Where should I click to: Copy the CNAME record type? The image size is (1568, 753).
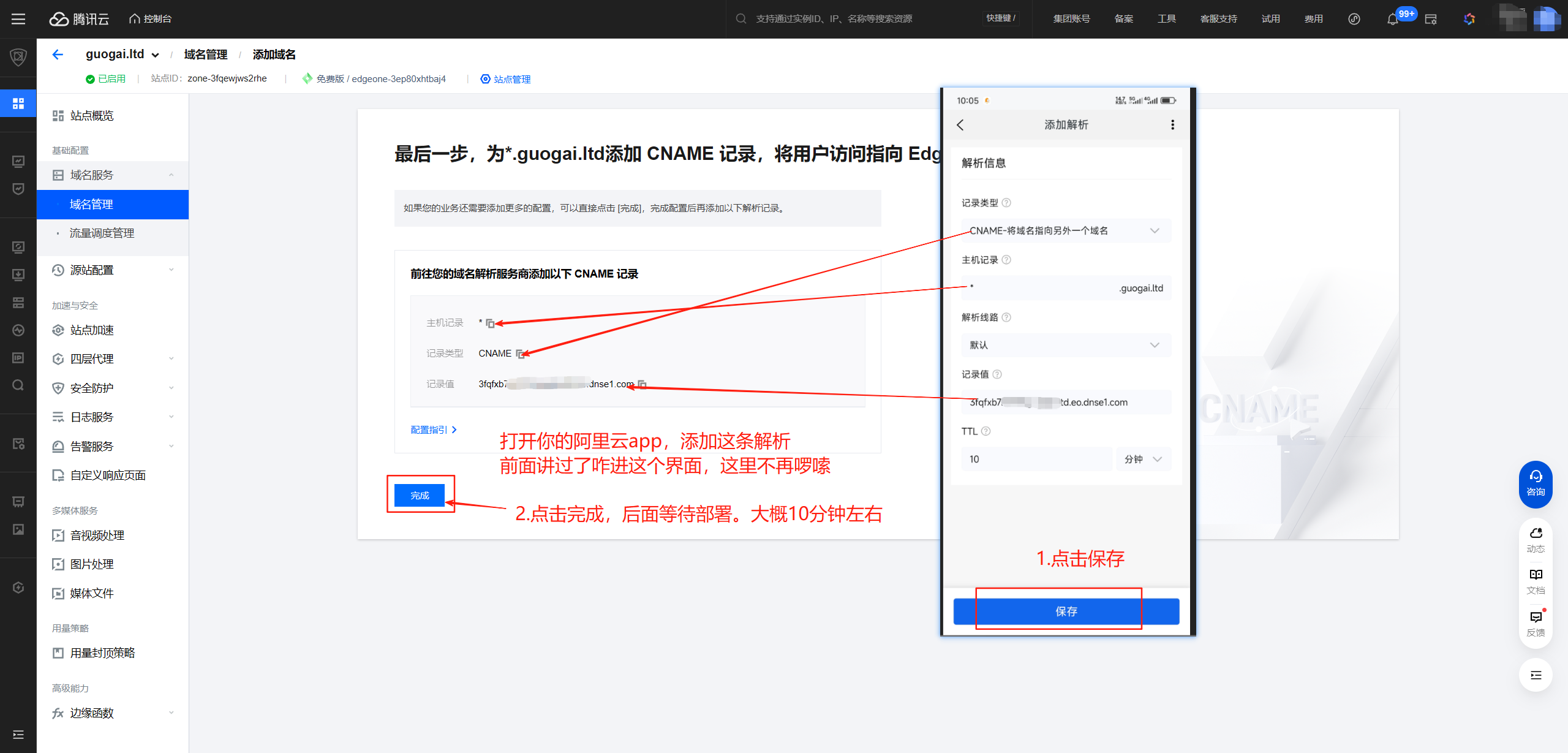pyautogui.click(x=520, y=354)
